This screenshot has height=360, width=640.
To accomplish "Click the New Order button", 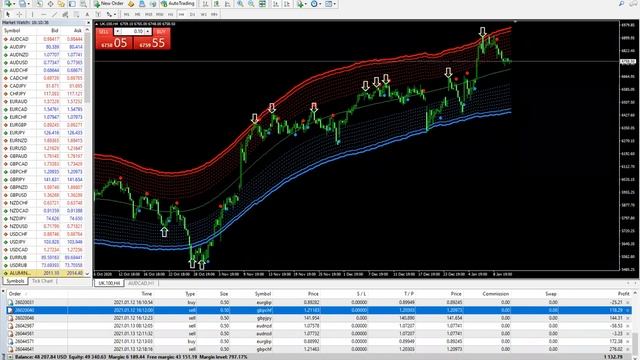I will [109, 4].
